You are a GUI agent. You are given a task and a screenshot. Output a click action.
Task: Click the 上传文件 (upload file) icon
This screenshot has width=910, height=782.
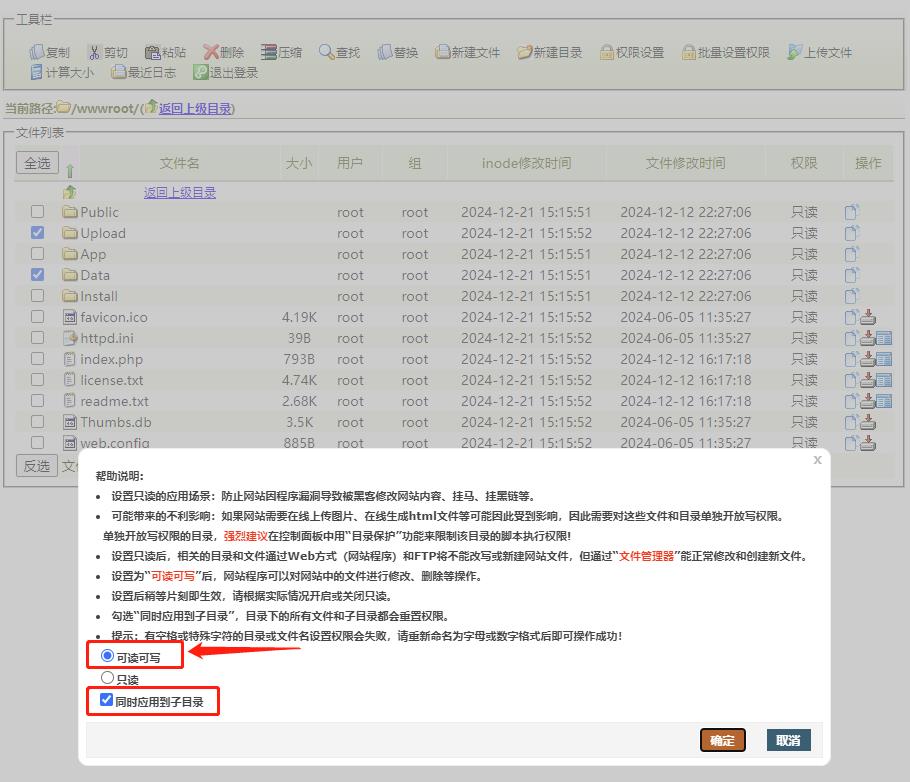[819, 52]
